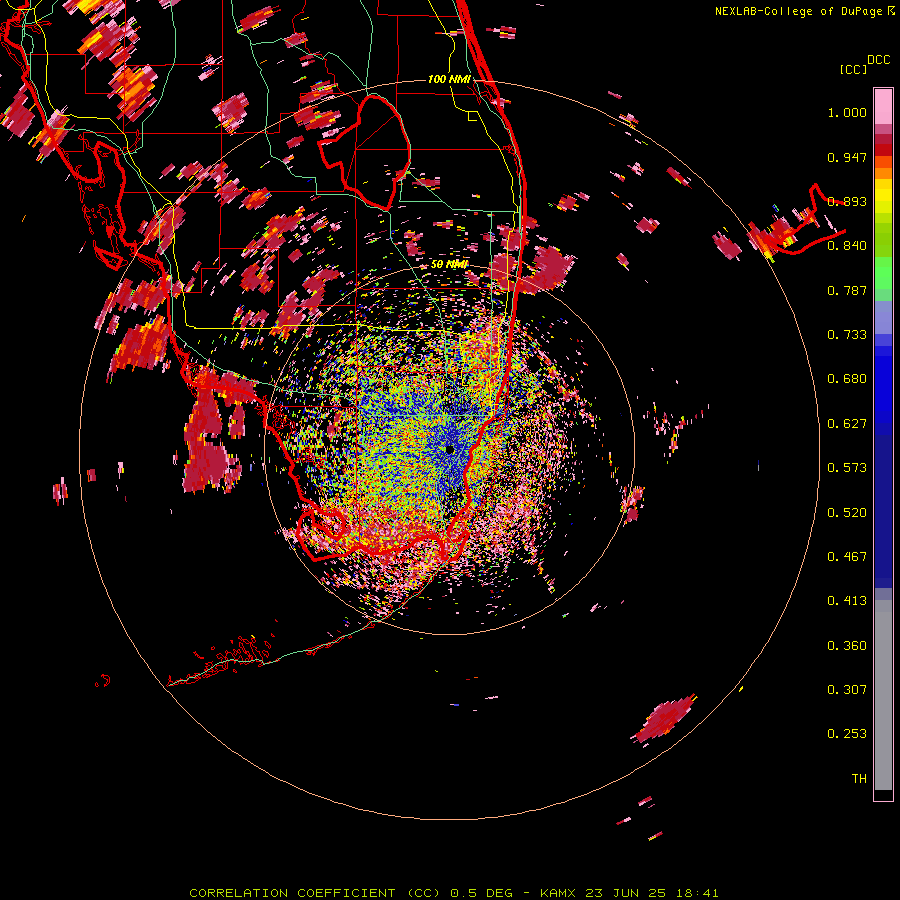
Task: Click the [CC] units label
Action: click(x=853, y=69)
